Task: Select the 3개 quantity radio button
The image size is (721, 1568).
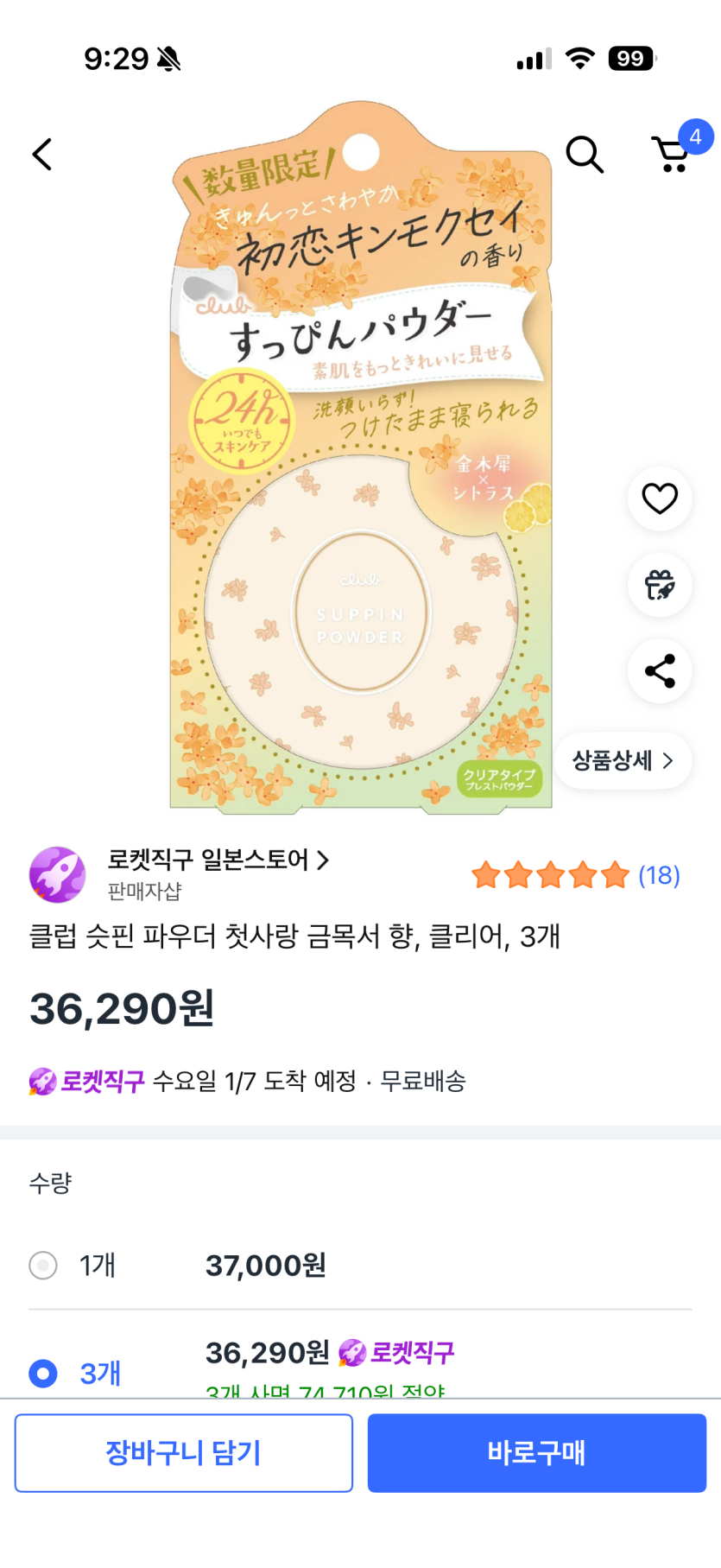Action: [x=43, y=1373]
